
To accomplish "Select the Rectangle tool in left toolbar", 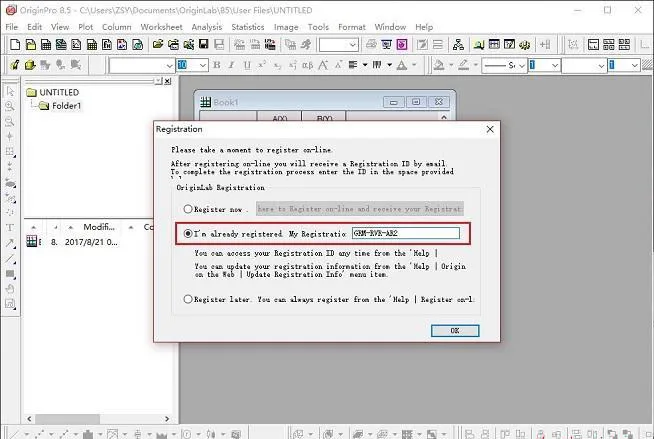I will click(x=10, y=274).
